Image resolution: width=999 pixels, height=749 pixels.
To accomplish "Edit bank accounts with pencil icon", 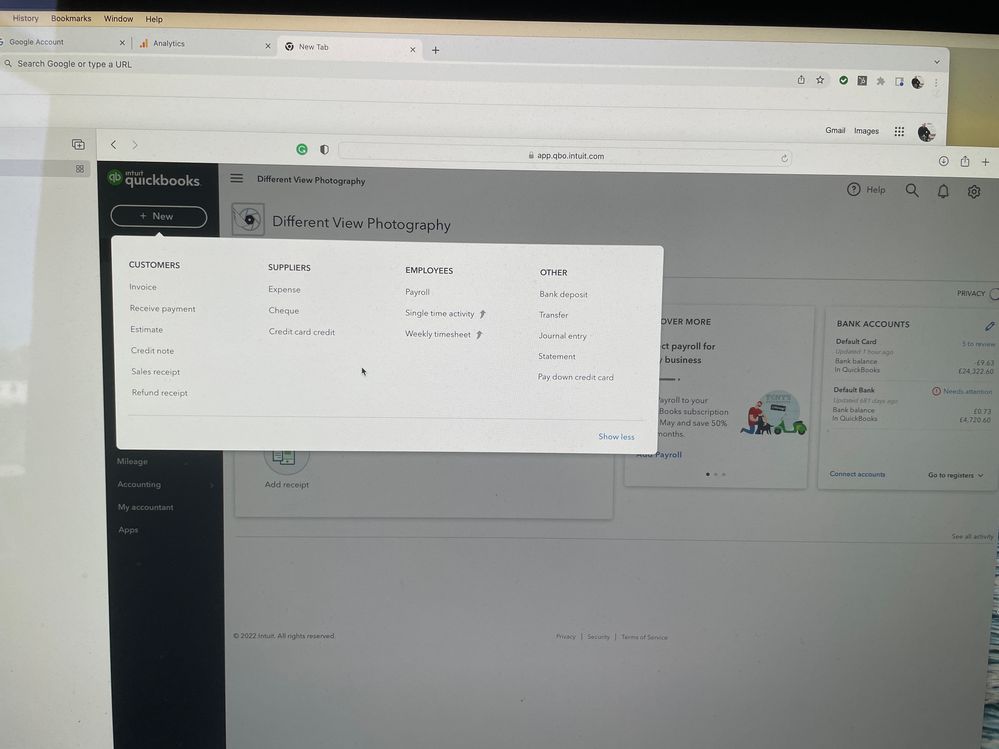I will [x=989, y=326].
